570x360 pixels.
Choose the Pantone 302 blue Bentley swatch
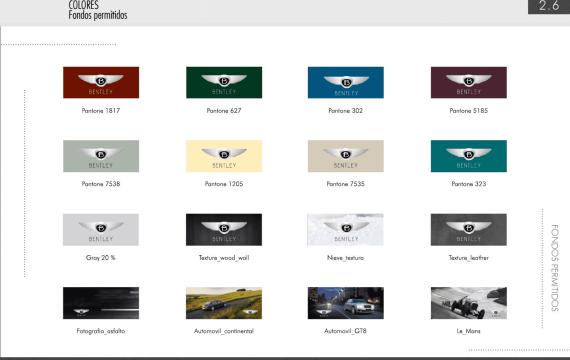[346, 83]
